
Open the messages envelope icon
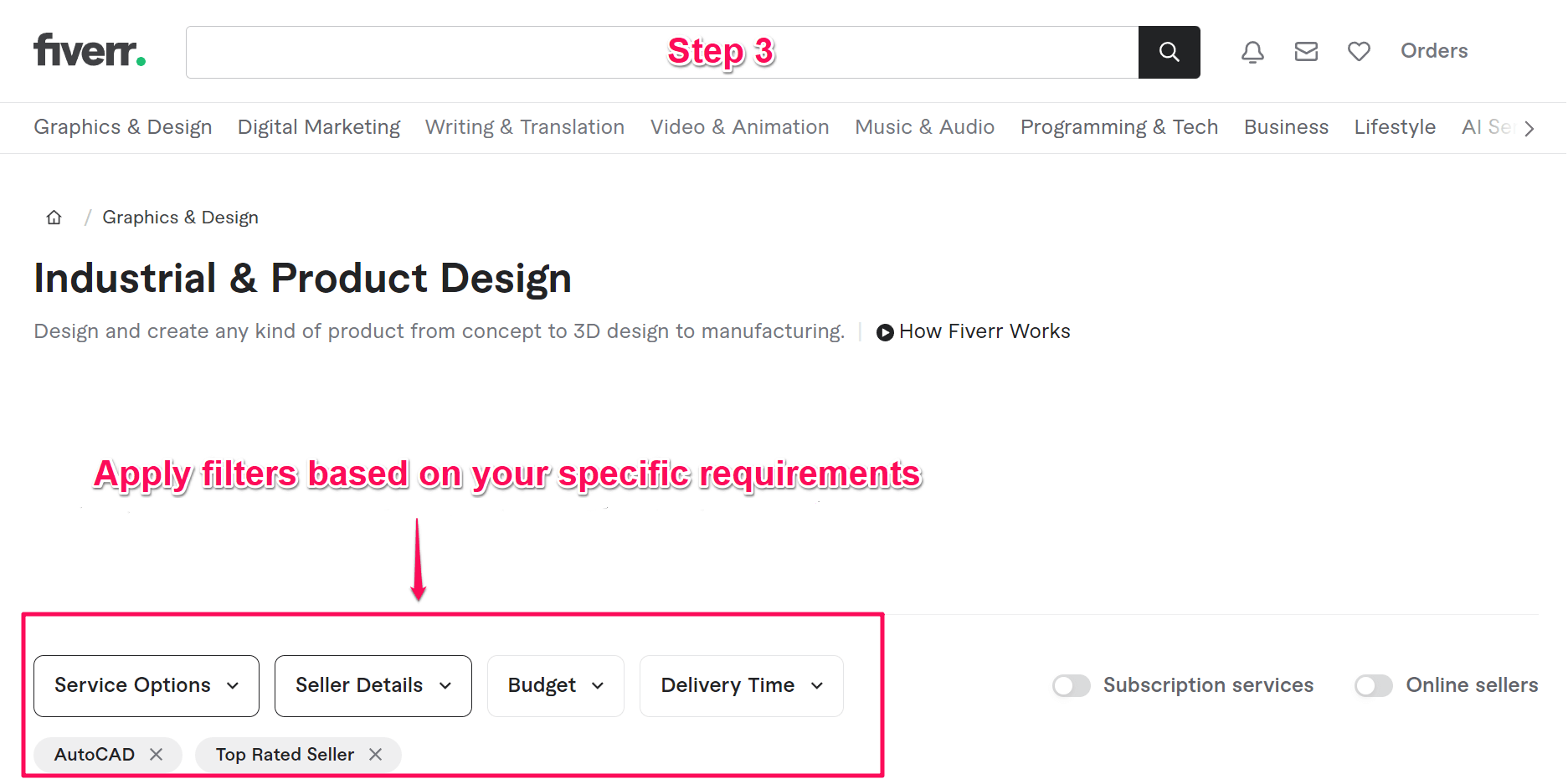[1305, 51]
